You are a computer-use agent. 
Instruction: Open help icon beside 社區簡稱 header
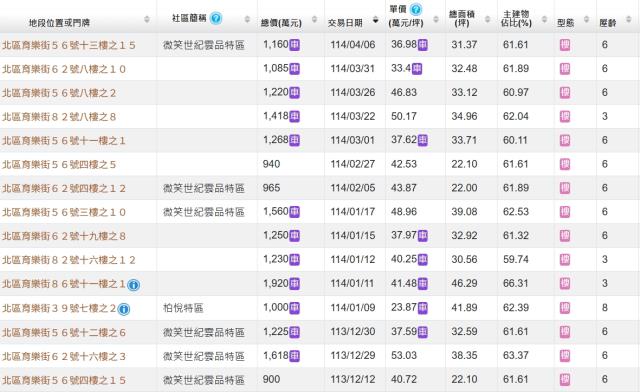click(x=216, y=18)
